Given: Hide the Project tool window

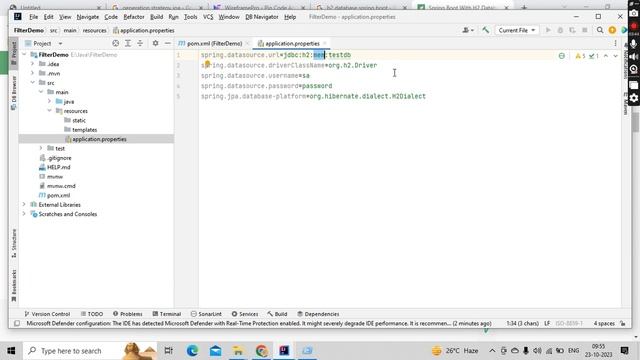Looking at the screenshot, I should coord(167,43).
